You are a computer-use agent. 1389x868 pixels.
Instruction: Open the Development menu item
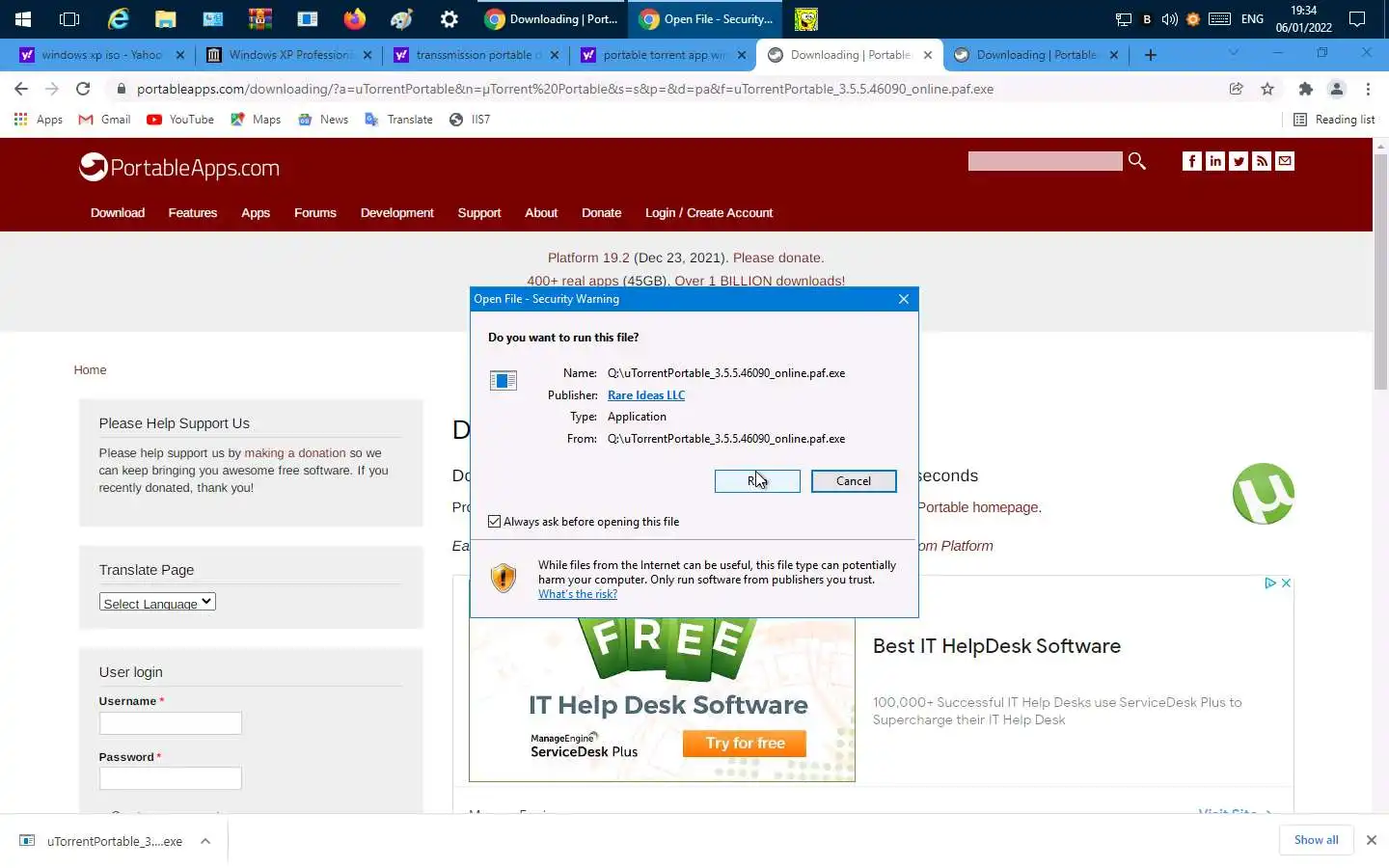coord(396,213)
